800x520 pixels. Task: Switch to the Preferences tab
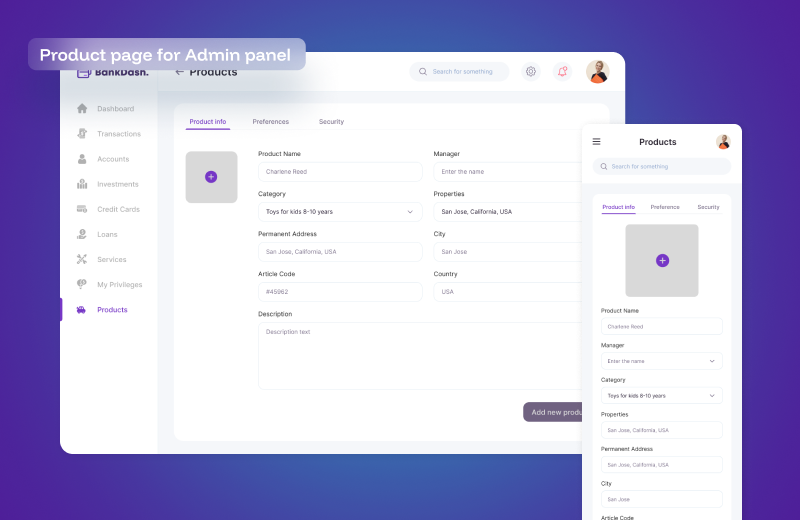[x=270, y=122]
